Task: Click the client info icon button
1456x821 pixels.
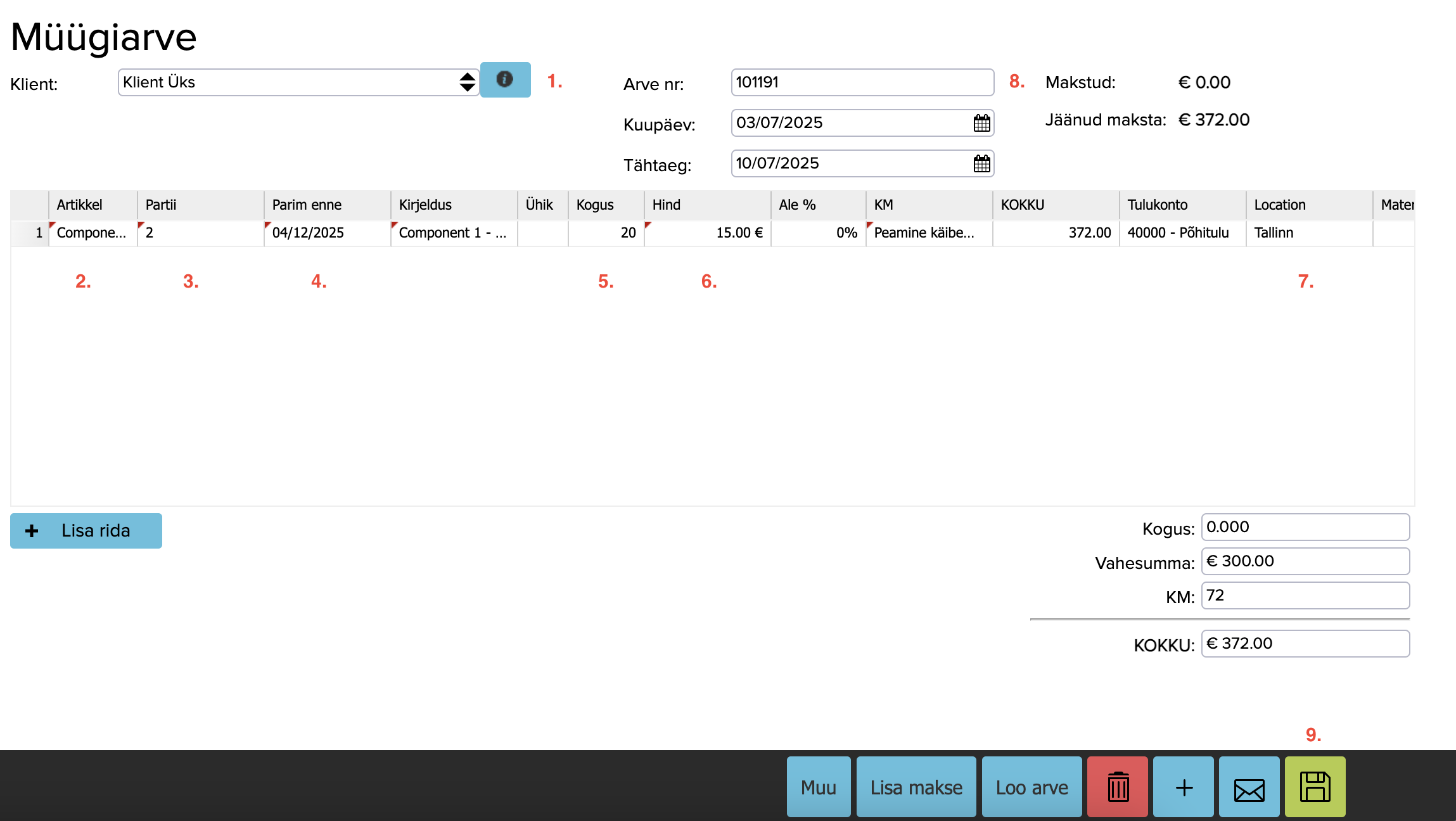Action: coord(505,80)
